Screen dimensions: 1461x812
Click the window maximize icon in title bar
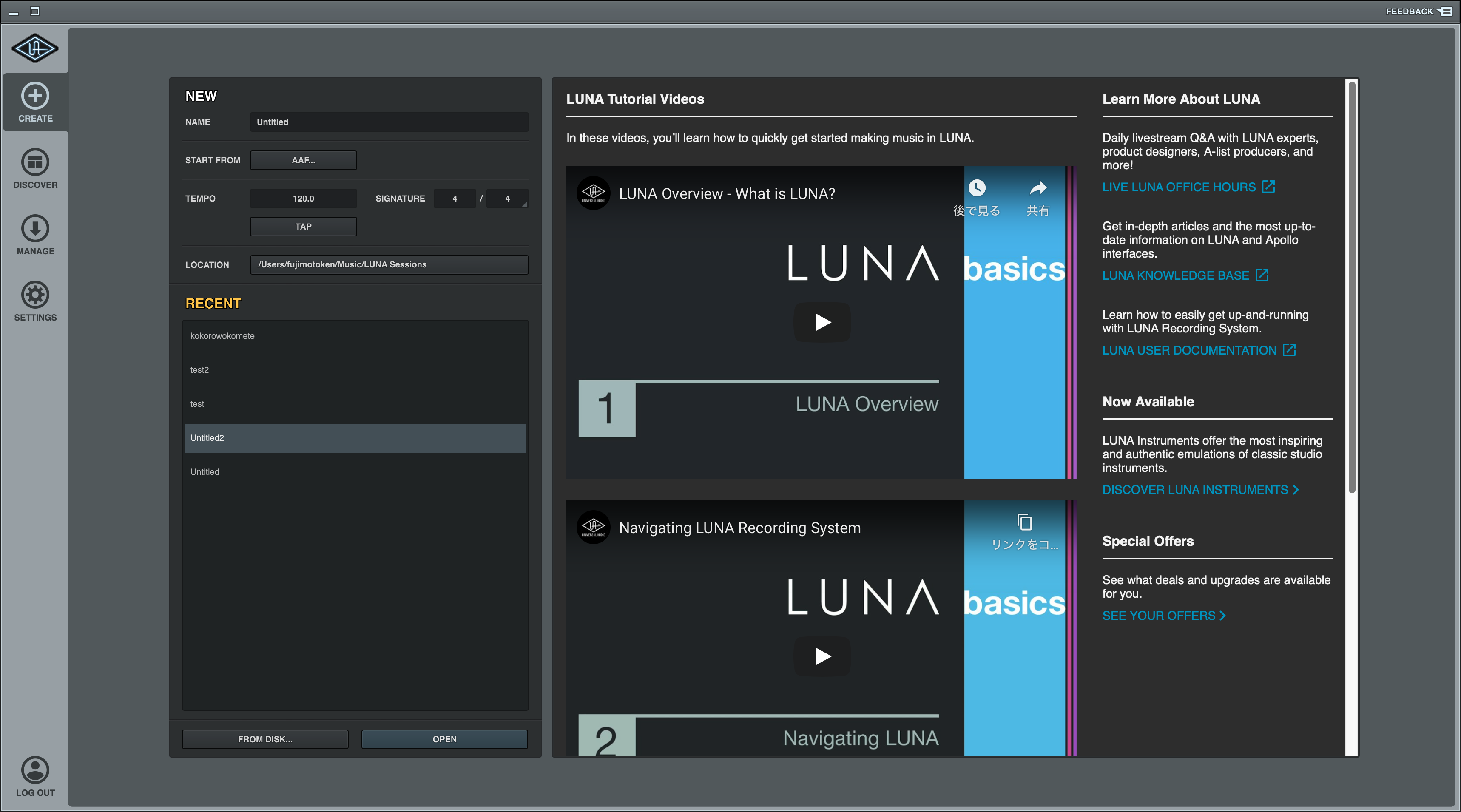point(34,11)
